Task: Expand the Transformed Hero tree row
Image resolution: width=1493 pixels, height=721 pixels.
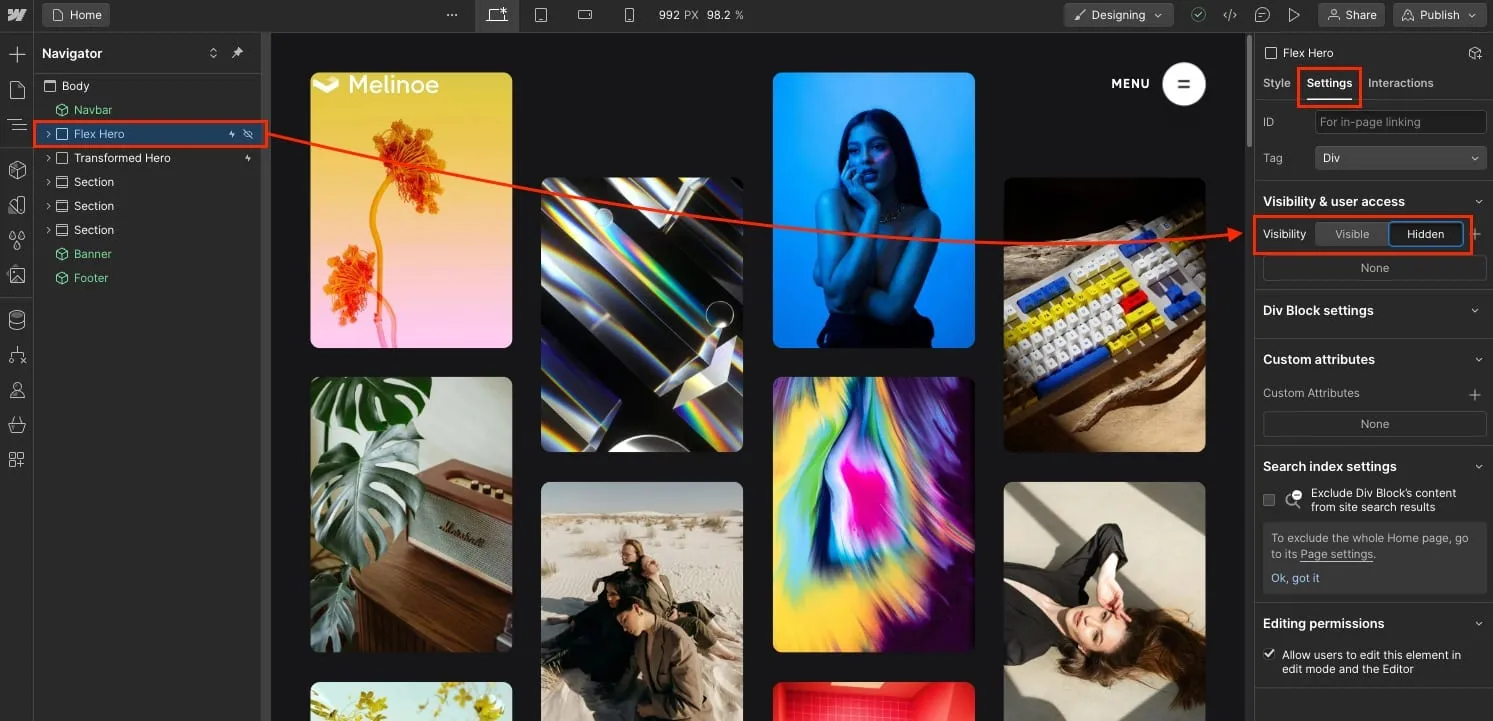Action: tap(48, 158)
